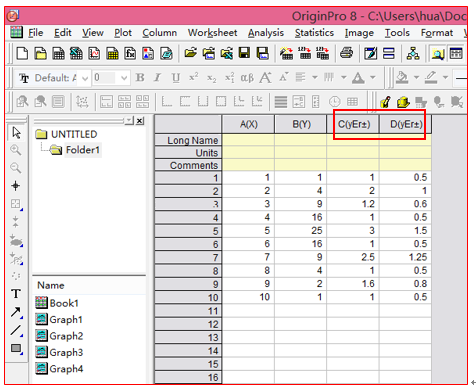Screen dimensions: 476x390
Task: Click the Increase Font Size icon
Action: [x=265, y=78]
